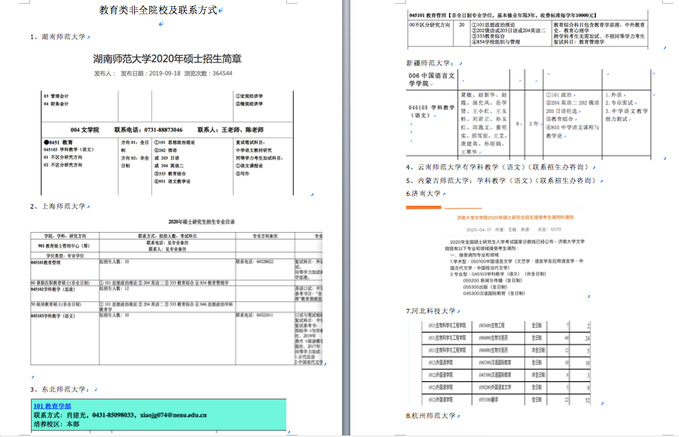Image resolution: width=679 pixels, height=437 pixels.
Task: Click the heading 新疆师范大学
Action: (432, 62)
